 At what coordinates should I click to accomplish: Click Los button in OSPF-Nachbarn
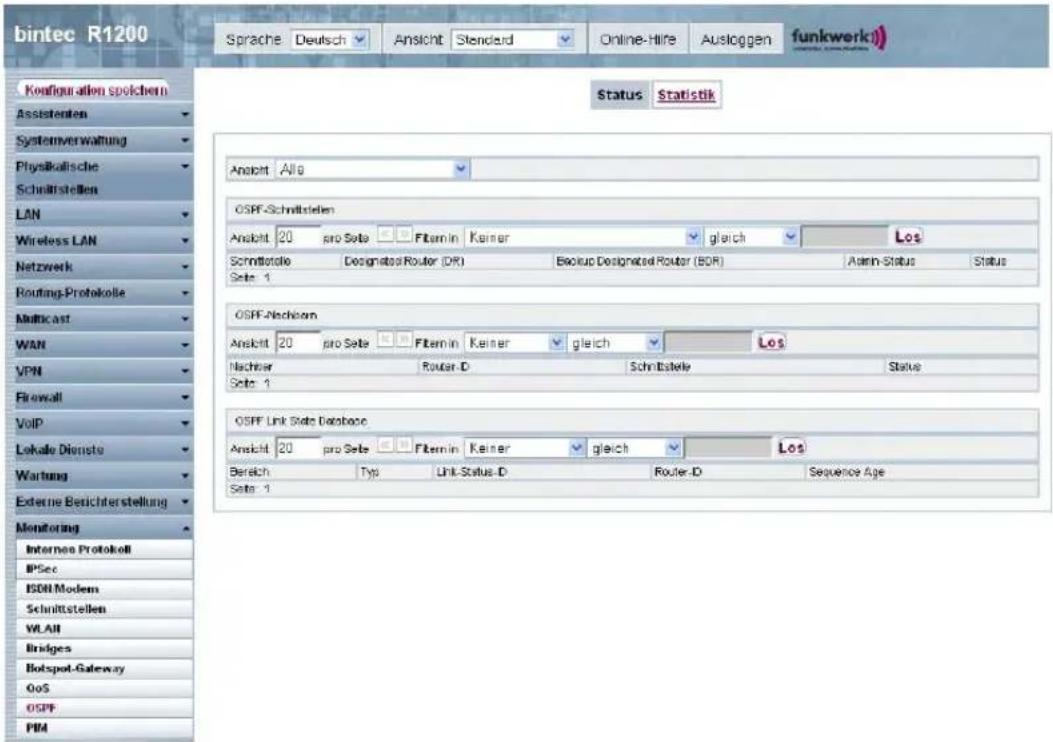pos(771,342)
